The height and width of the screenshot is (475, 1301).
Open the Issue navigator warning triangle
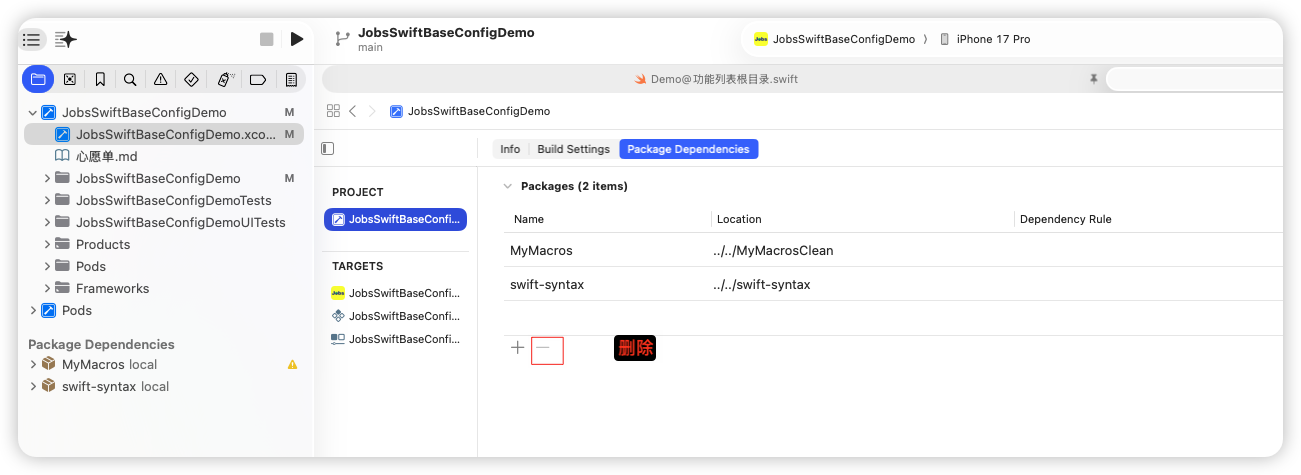pyautogui.click(x=161, y=79)
